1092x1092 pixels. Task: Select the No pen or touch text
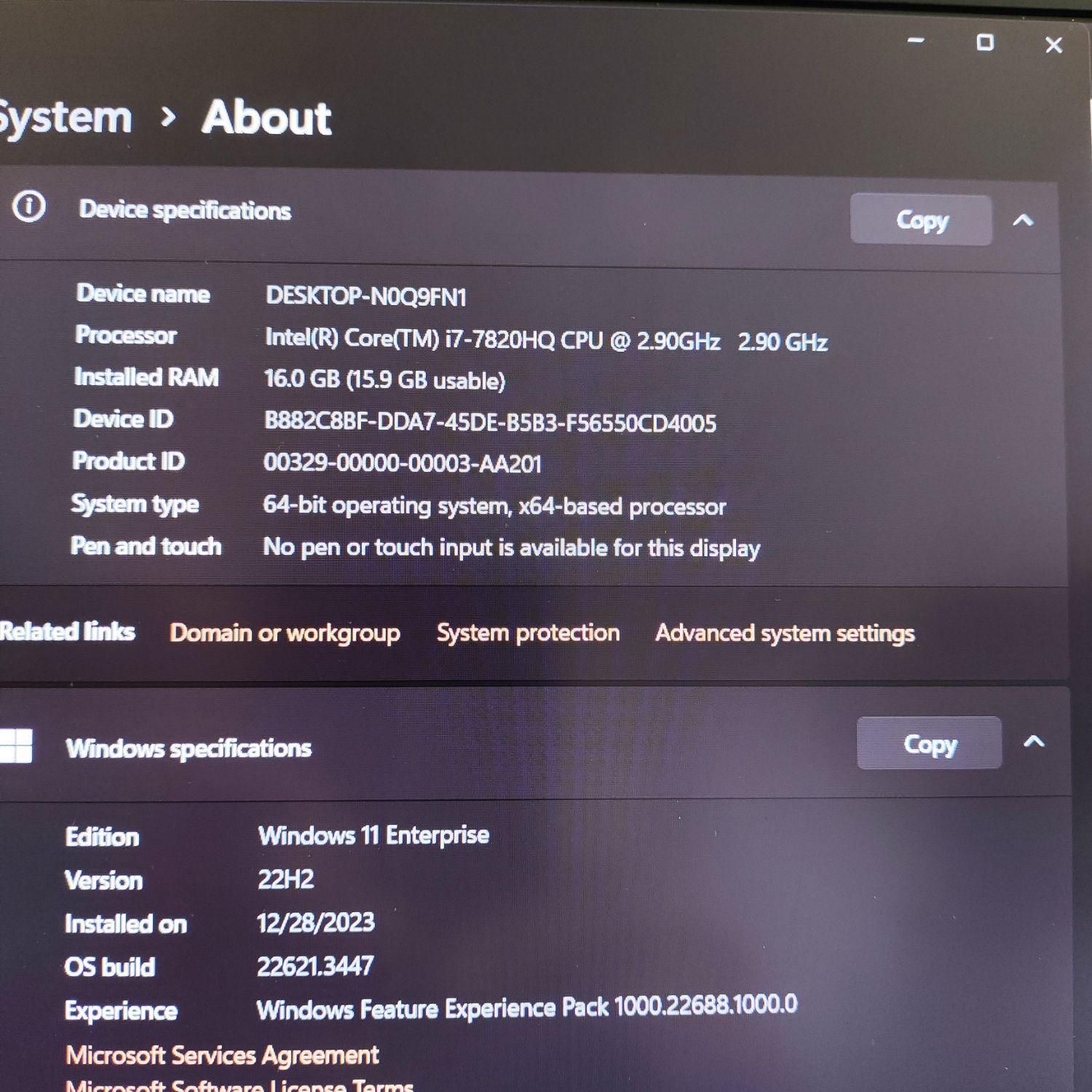coord(511,547)
